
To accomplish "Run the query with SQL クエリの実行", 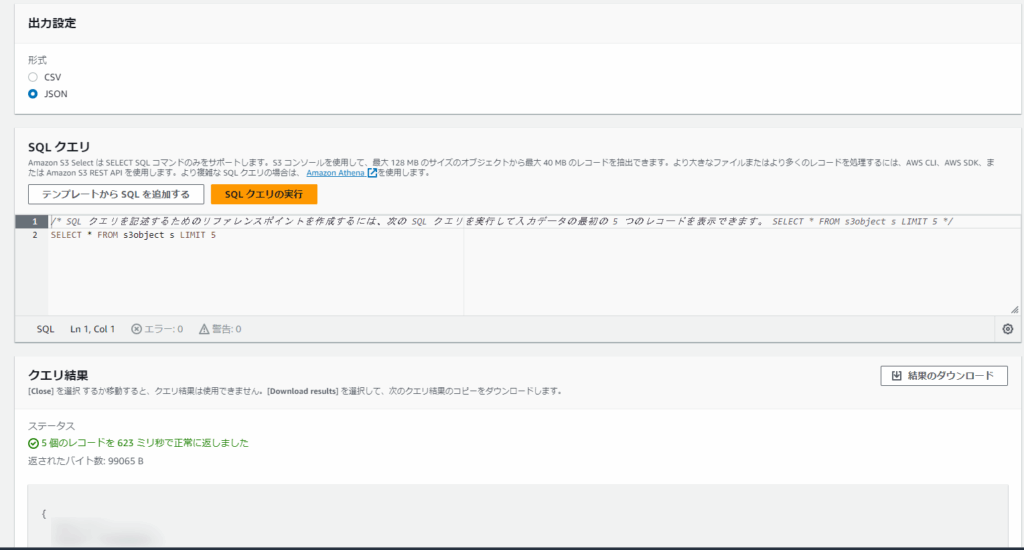I will pos(264,194).
